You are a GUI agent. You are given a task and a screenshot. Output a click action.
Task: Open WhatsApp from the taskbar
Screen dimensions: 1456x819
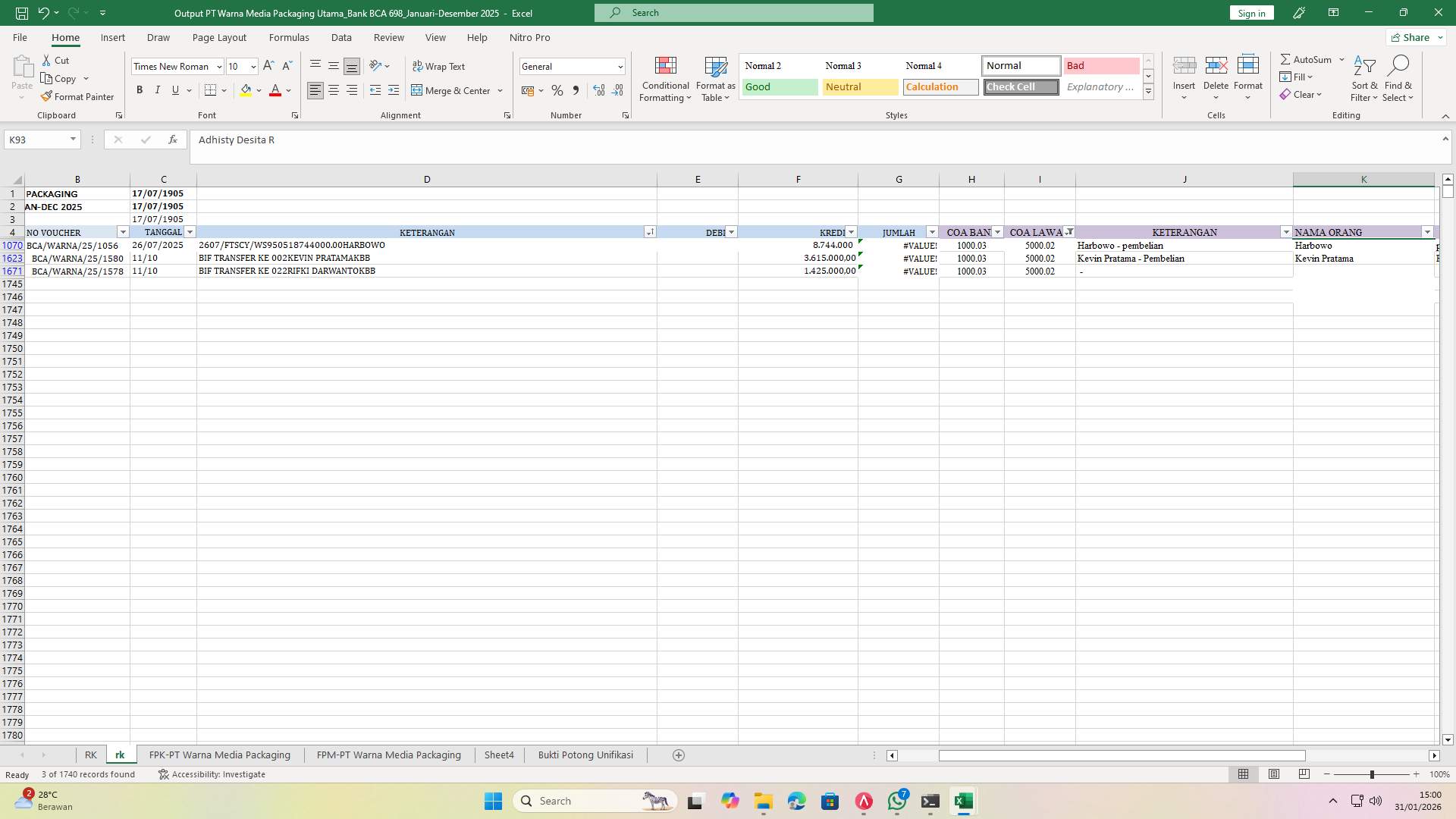pyautogui.click(x=898, y=801)
